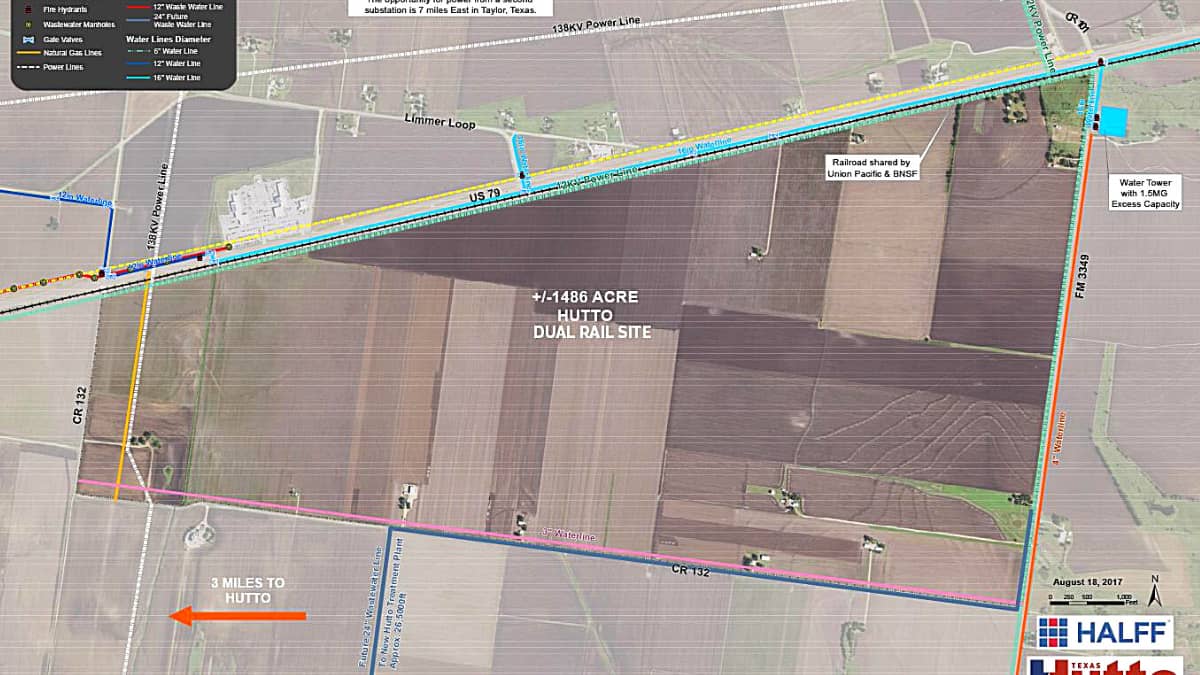The width and height of the screenshot is (1200, 675).
Task: Click the Water Tower 1.5MG callout box
Action: 1145,191
